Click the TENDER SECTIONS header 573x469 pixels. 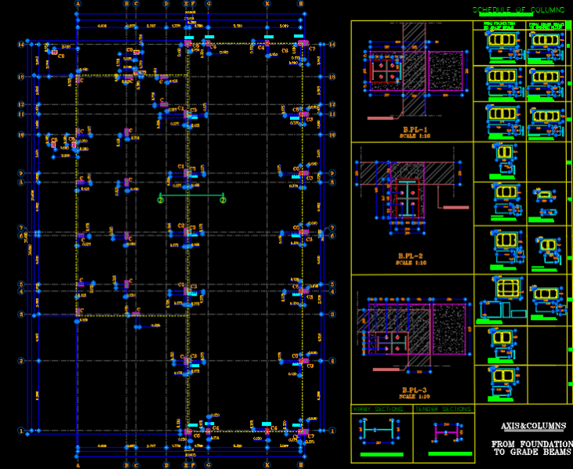(x=443, y=409)
